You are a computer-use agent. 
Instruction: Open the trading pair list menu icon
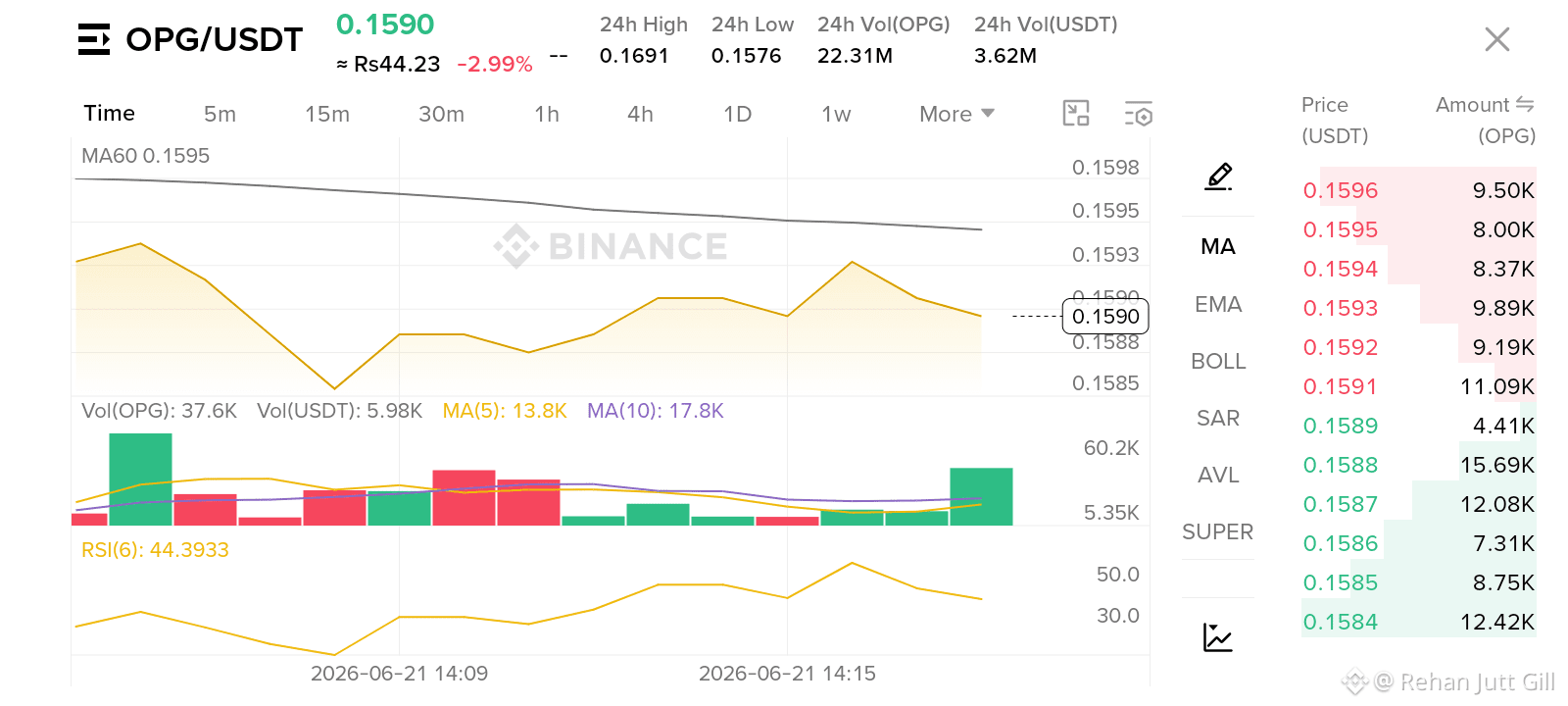click(x=94, y=39)
